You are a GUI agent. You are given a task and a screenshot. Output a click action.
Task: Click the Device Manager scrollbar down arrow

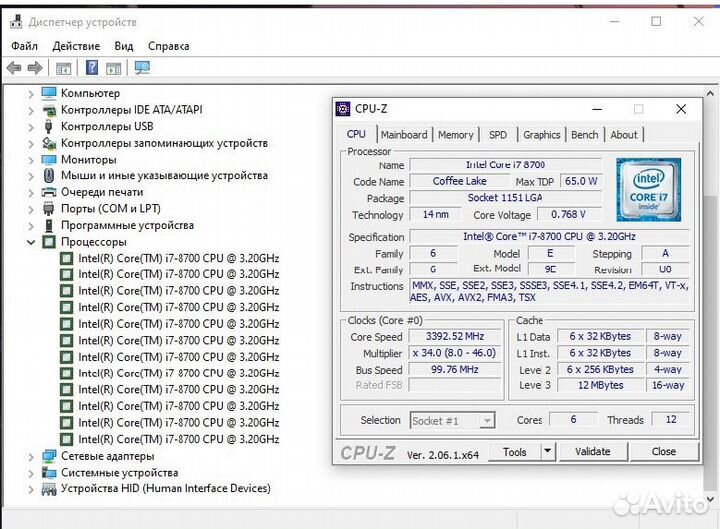tap(710, 500)
